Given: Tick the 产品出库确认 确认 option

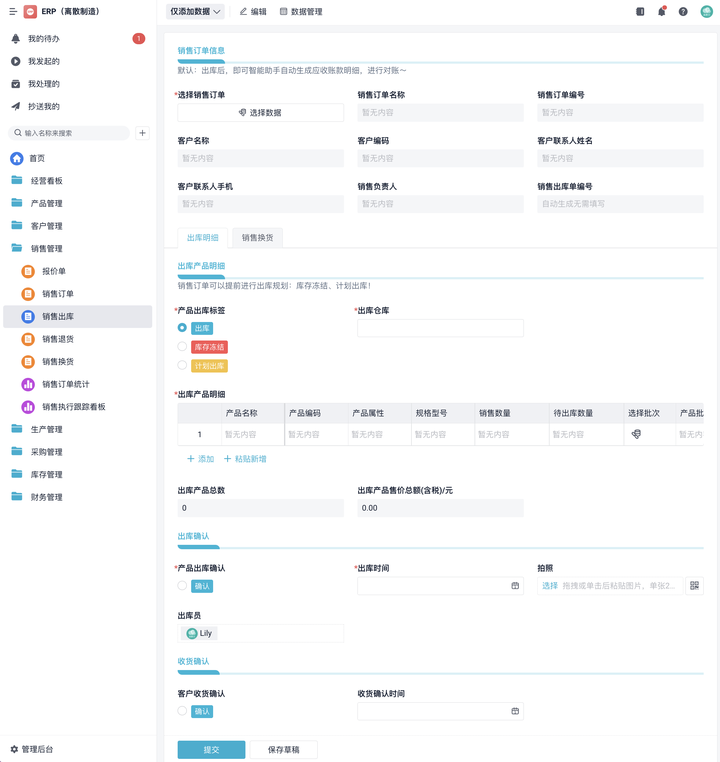Looking at the screenshot, I should point(182,586).
